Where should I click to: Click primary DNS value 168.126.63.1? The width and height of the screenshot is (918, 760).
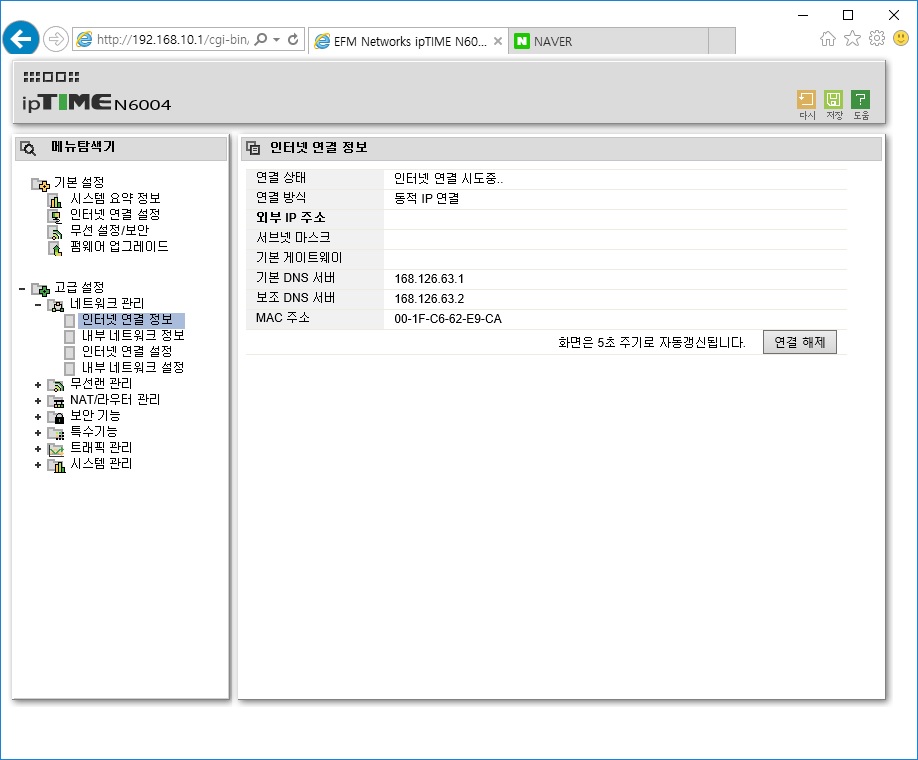pos(429,279)
